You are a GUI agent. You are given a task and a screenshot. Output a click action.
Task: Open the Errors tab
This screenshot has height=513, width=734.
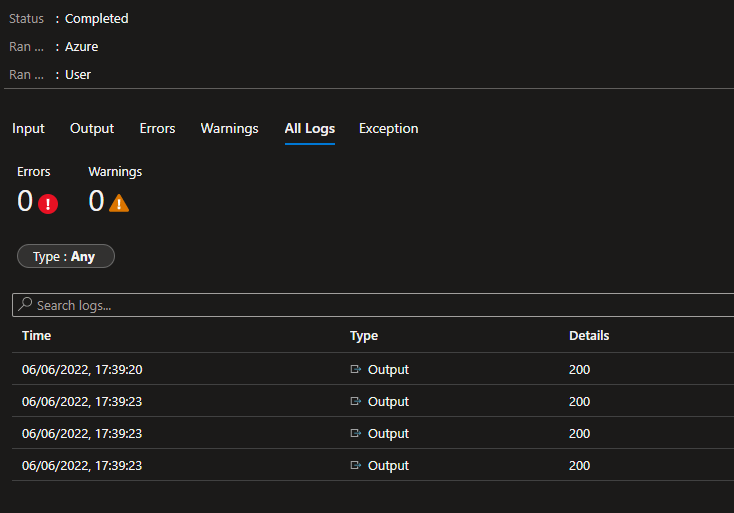(x=157, y=129)
